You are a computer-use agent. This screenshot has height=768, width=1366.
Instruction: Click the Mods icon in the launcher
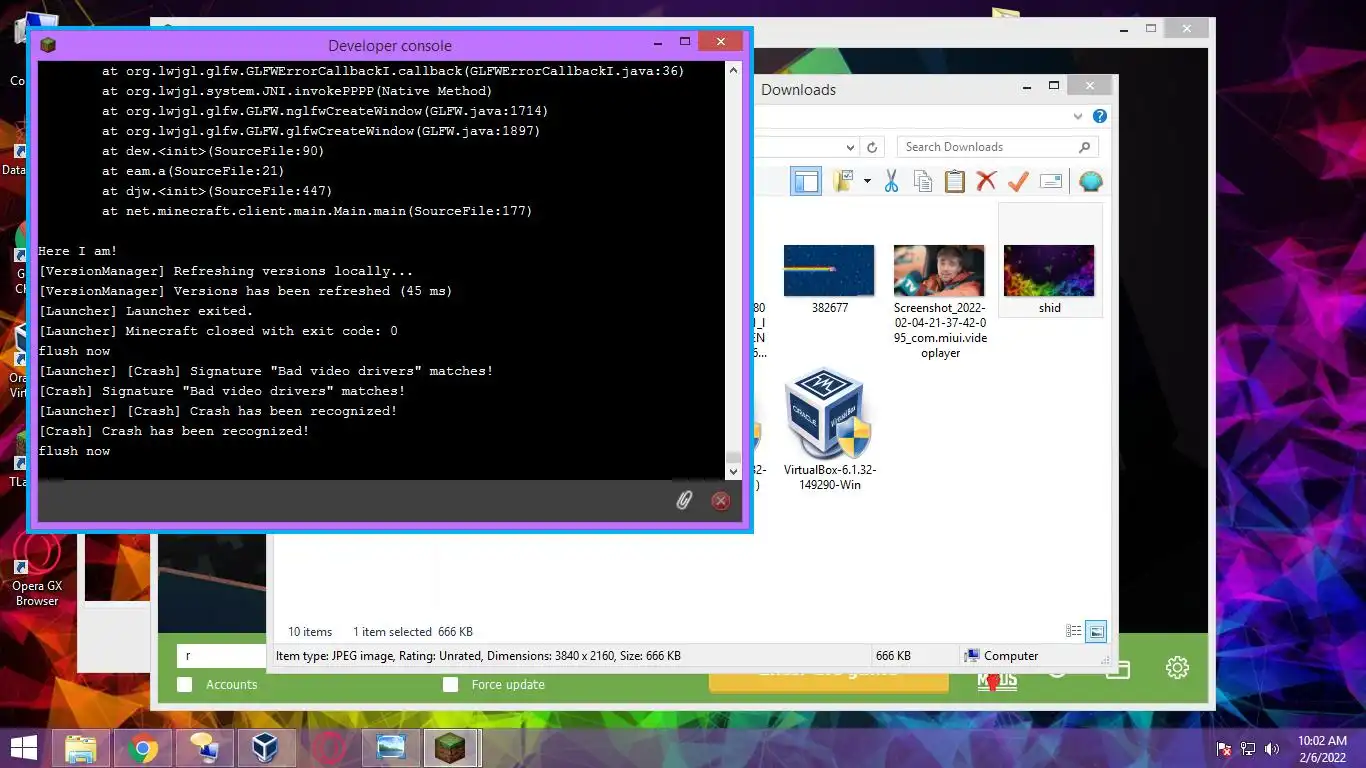997,680
